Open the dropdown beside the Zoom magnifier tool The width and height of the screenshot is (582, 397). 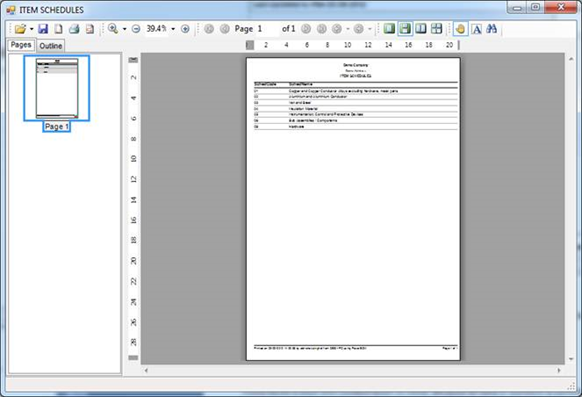(124, 29)
